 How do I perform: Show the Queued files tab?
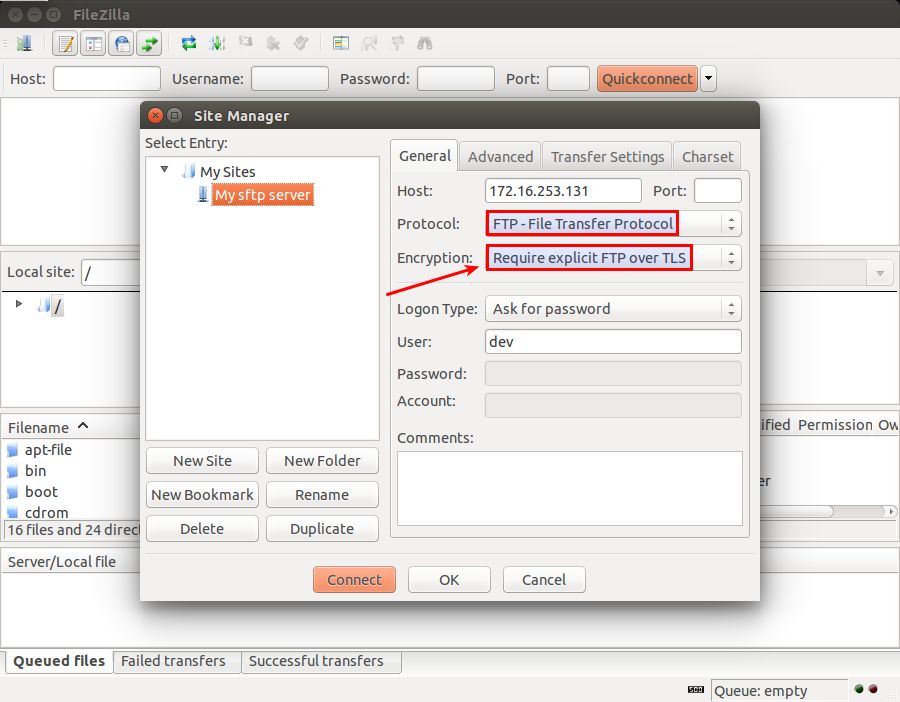pyautogui.click(x=59, y=661)
